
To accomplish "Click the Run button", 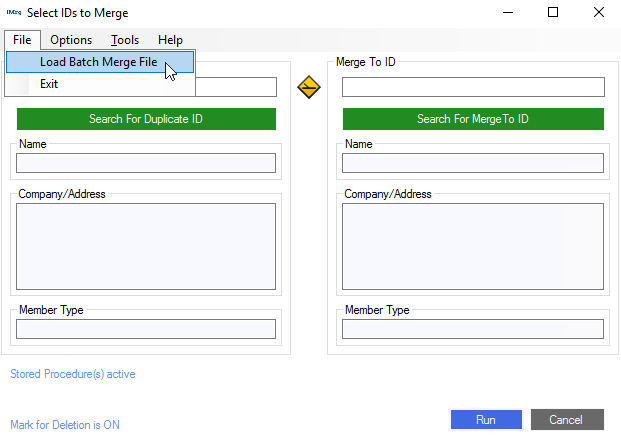I will point(486,420).
